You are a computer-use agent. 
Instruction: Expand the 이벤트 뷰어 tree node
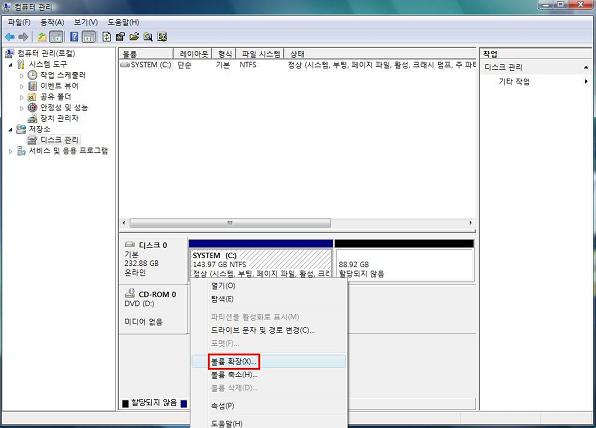22,86
